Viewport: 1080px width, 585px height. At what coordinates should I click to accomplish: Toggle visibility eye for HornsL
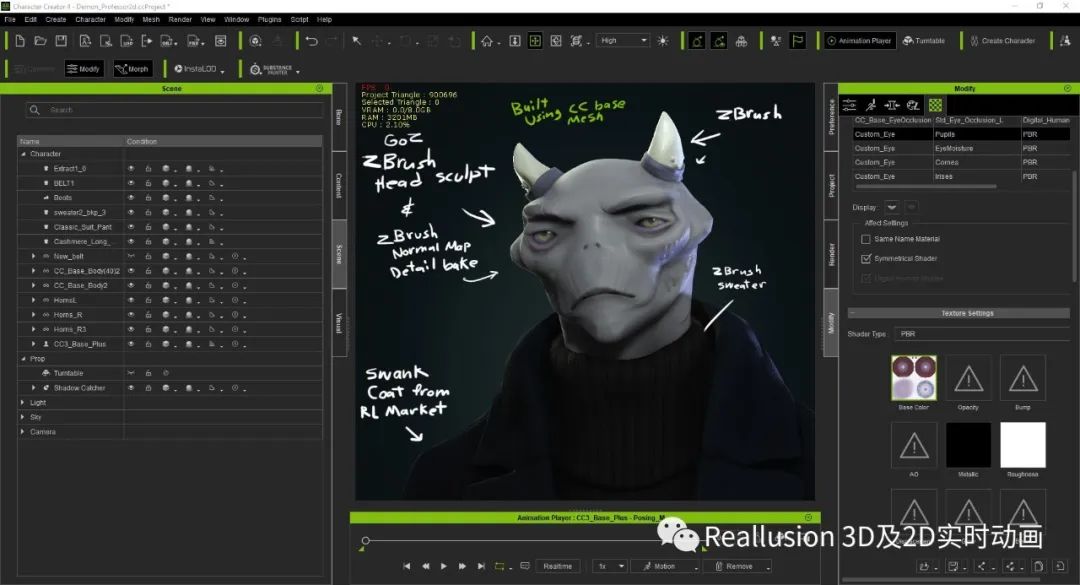pos(131,300)
